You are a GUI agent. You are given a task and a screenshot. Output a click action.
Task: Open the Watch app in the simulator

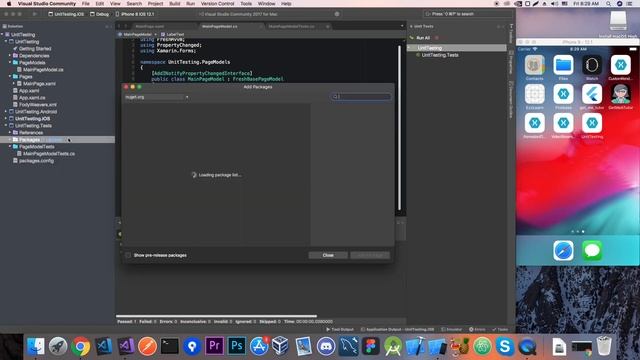point(592,65)
